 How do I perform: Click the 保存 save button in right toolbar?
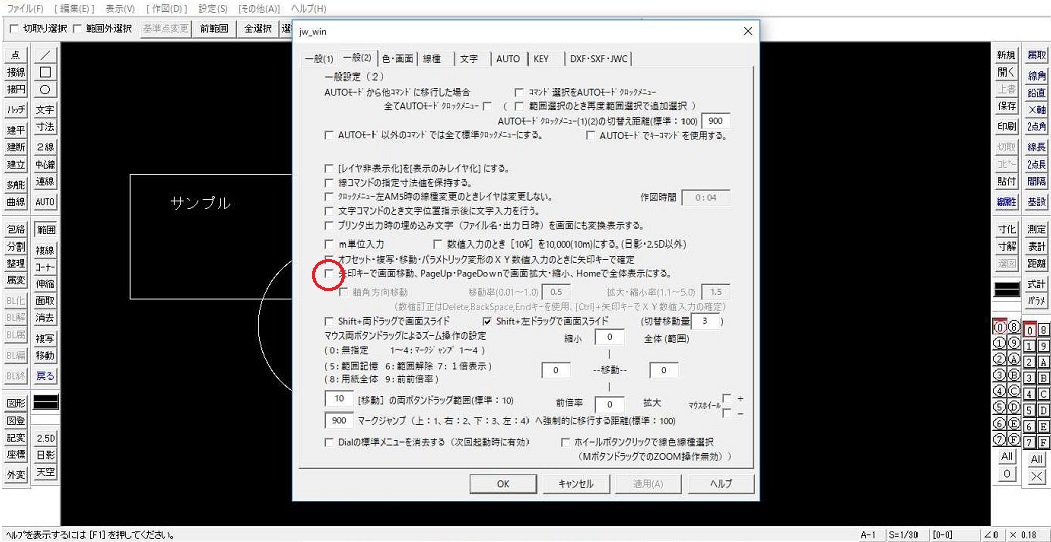pyautogui.click(x=1006, y=107)
